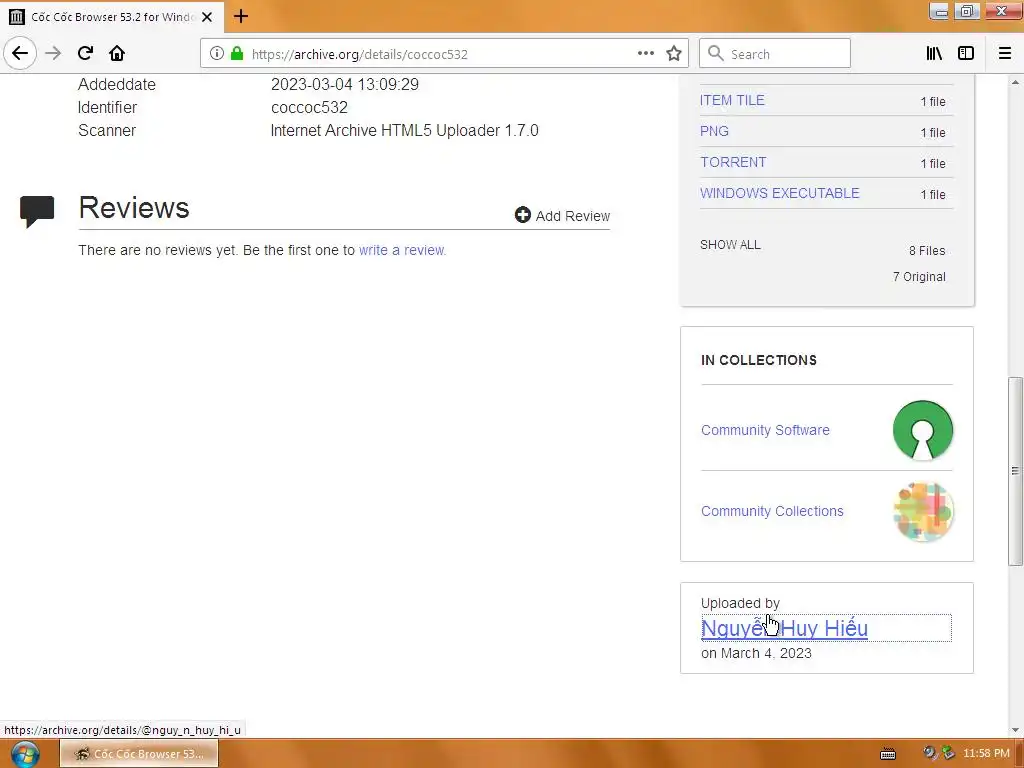Click the Identifier value coccoc532
This screenshot has width=1024, height=768.
click(310, 108)
